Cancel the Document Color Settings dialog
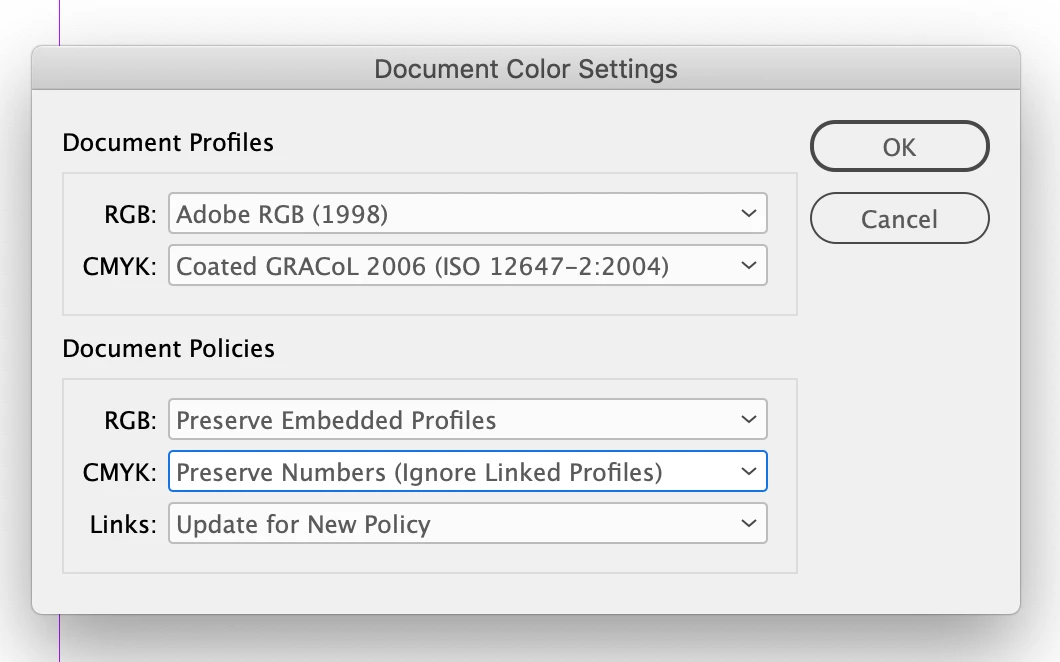Image resolution: width=1060 pixels, height=662 pixels. coord(899,219)
